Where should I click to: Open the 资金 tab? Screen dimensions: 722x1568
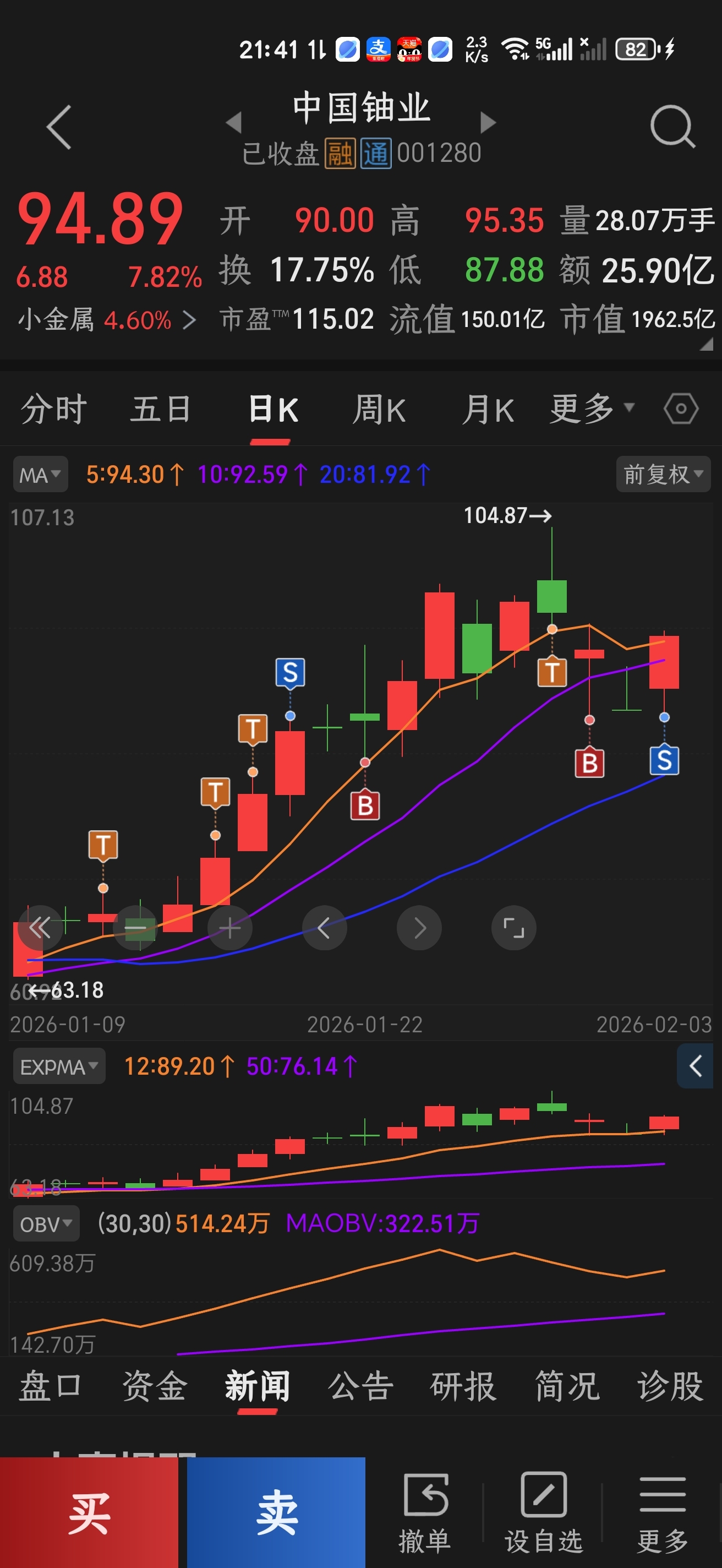tap(154, 1386)
